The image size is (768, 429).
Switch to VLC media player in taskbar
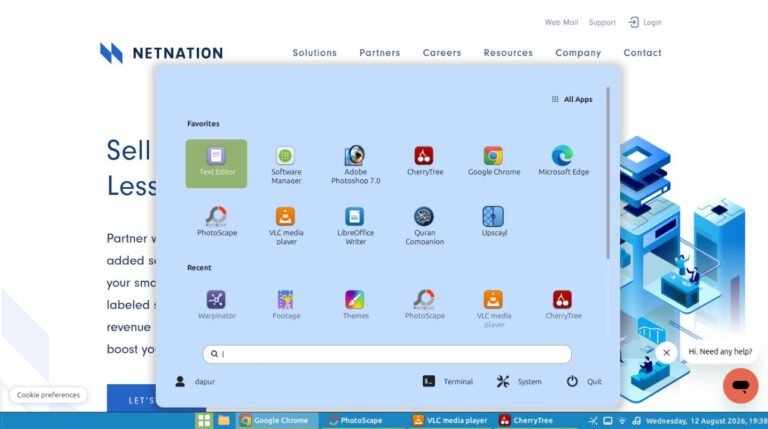click(x=451, y=420)
